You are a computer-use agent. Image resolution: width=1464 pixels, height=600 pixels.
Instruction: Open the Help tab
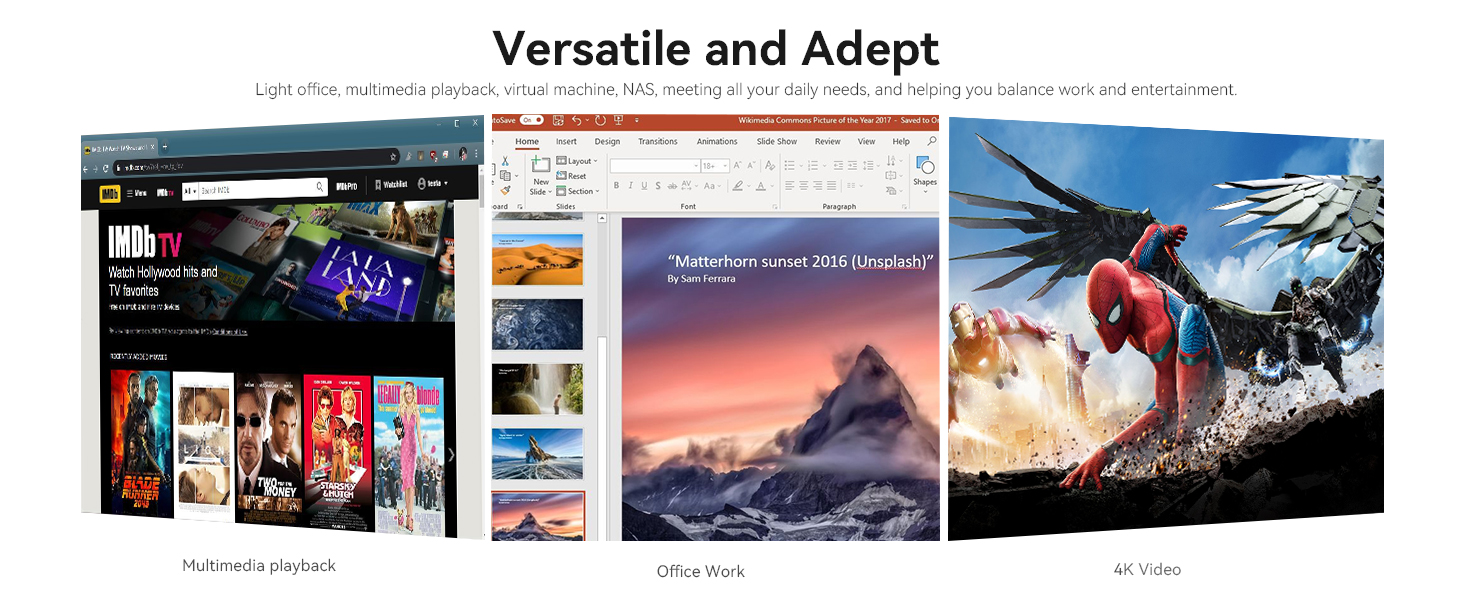point(901,142)
